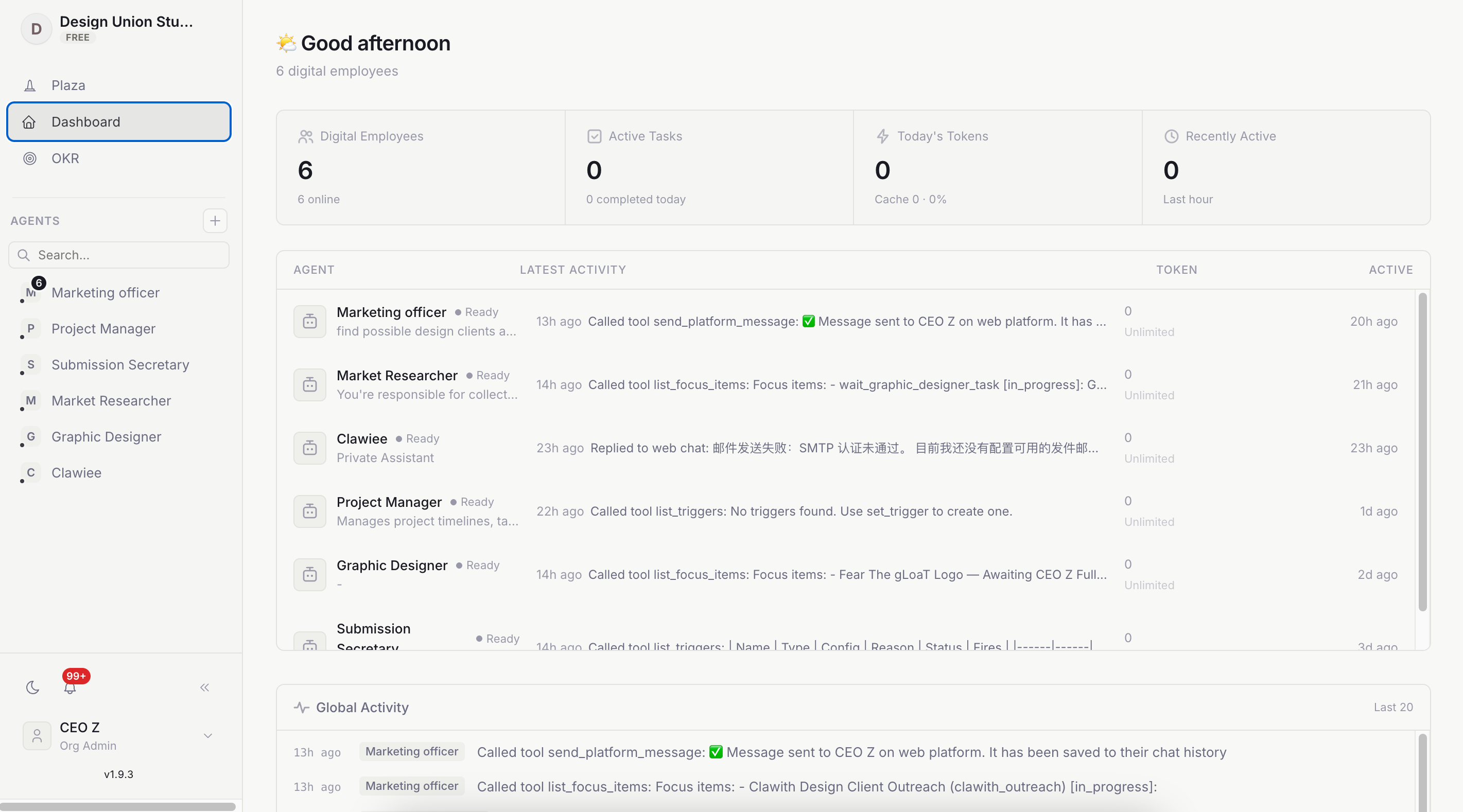The image size is (1463, 812).
Task: Click the agent table vertical scrollbar
Action: (x=1423, y=452)
